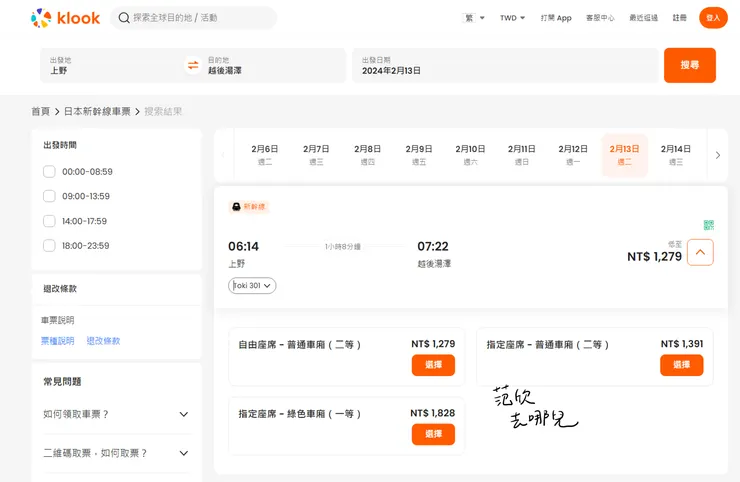740x482 pixels.
Task: Click the green QR code icon
Action: (x=708, y=225)
